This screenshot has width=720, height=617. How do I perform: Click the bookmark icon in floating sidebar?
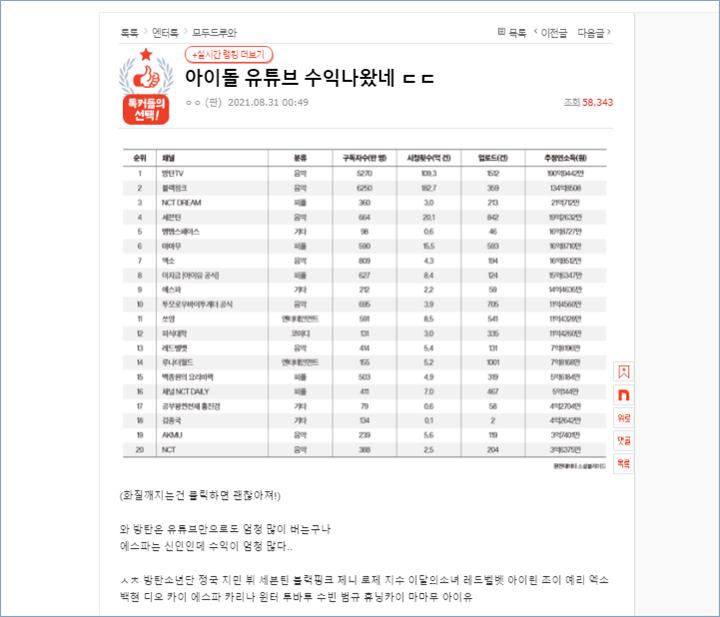coord(623,372)
